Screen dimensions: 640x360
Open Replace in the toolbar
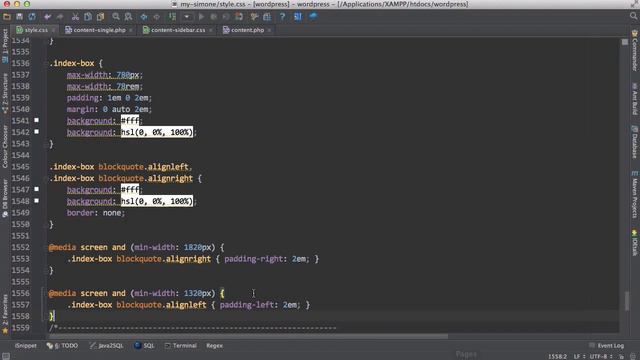click(x=128, y=17)
